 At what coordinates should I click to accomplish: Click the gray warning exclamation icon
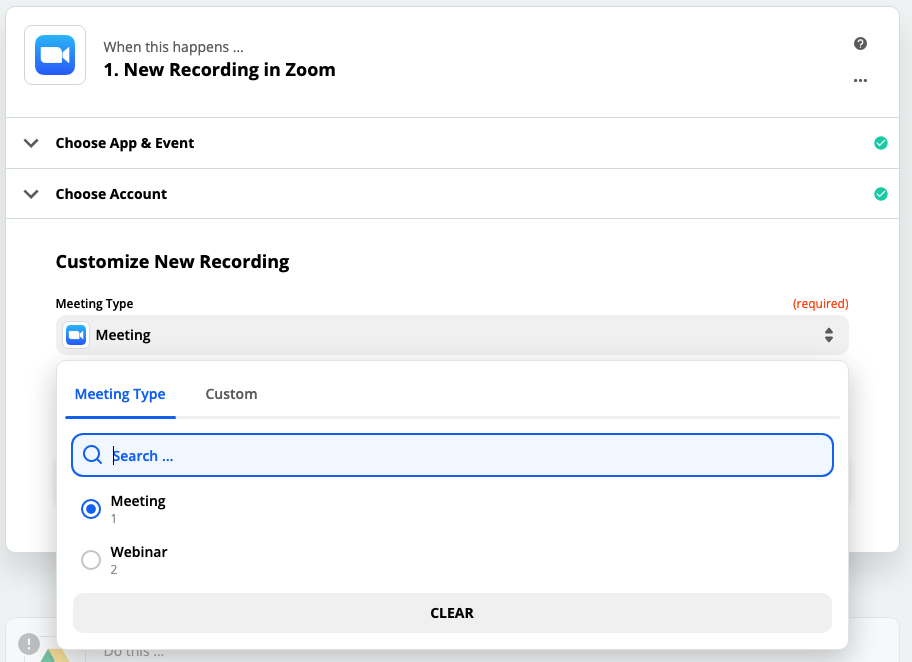pyautogui.click(x=28, y=644)
